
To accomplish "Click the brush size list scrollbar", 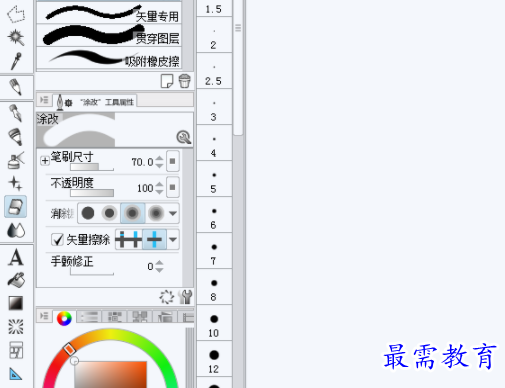I will pyautogui.click(x=238, y=67).
